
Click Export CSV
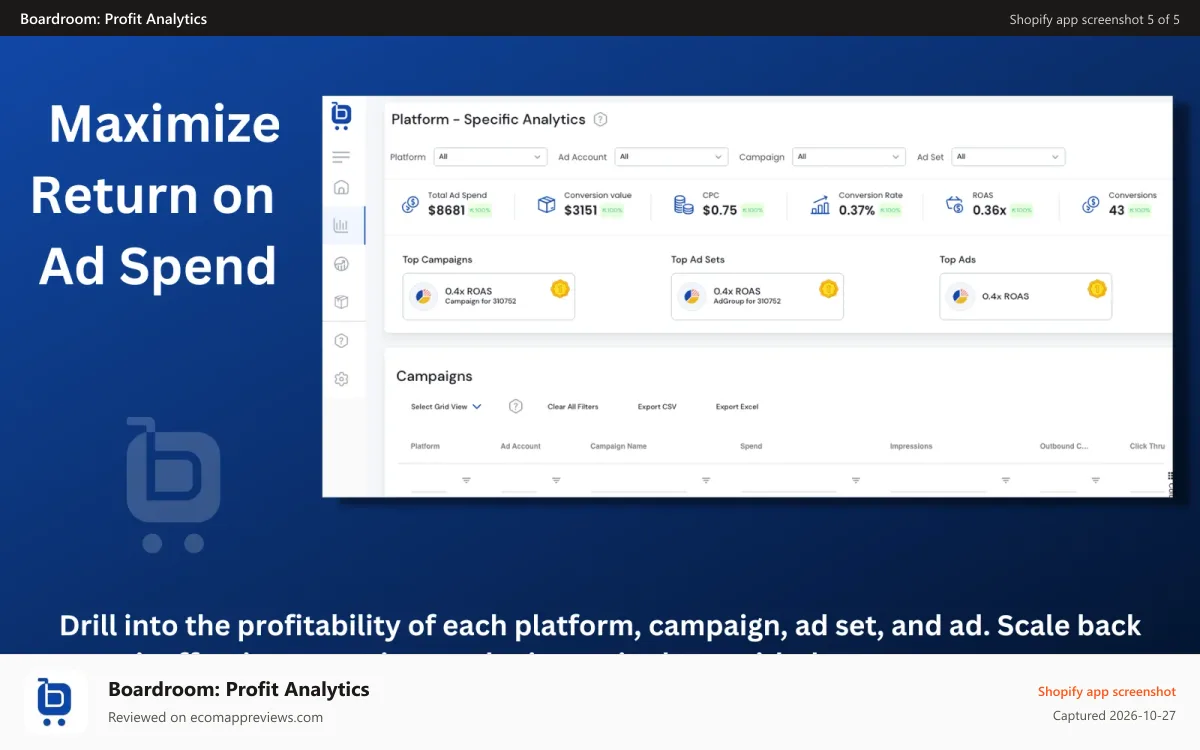pyautogui.click(x=657, y=407)
